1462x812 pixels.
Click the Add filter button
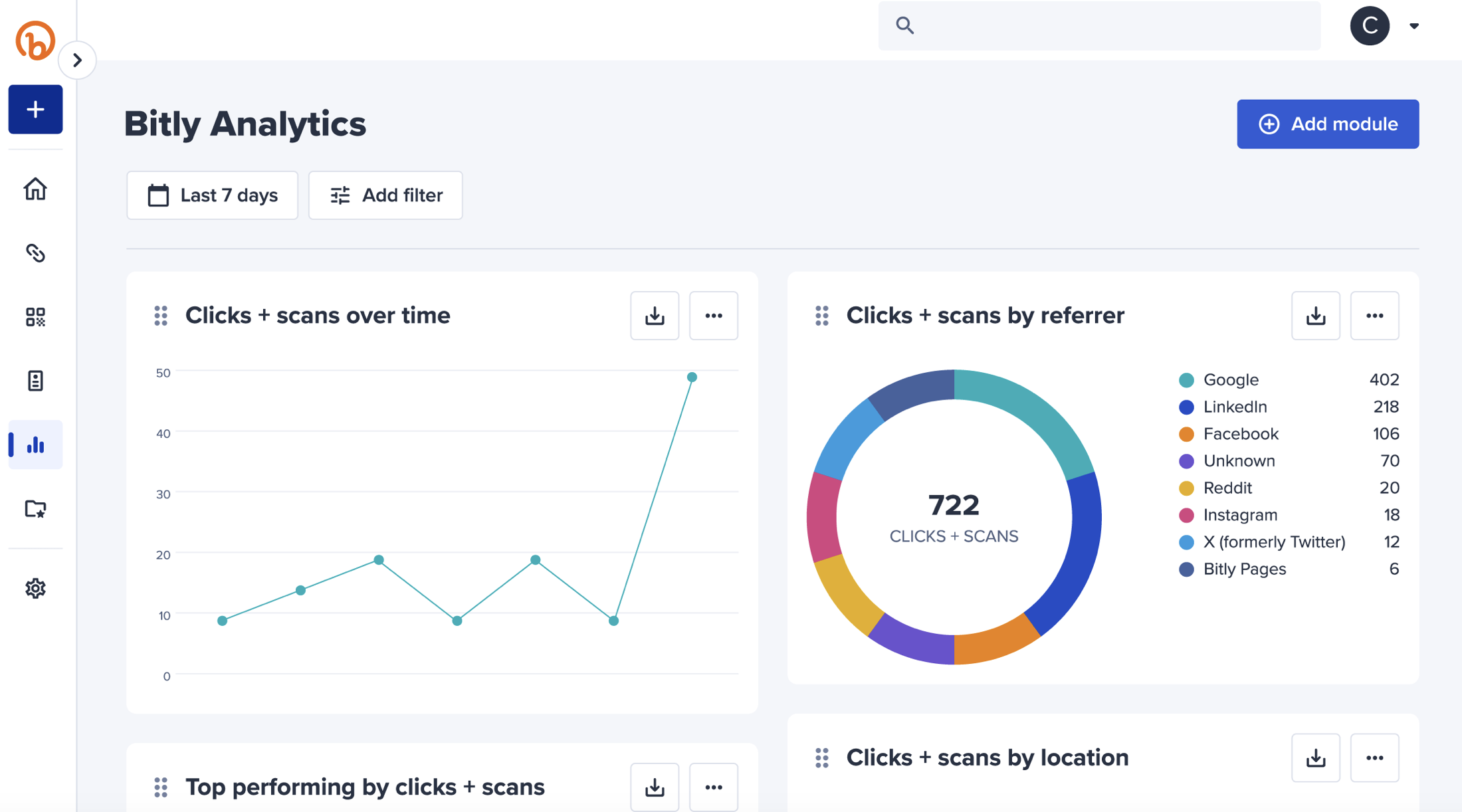(x=385, y=195)
